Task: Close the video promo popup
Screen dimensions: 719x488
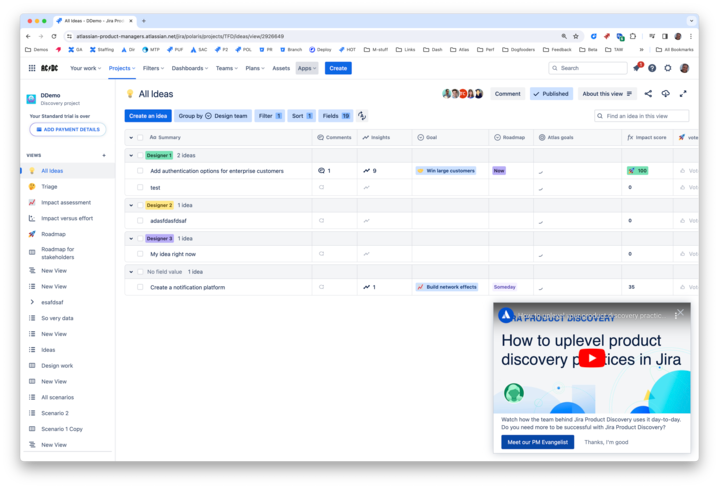Action: (x=680, y=312)
